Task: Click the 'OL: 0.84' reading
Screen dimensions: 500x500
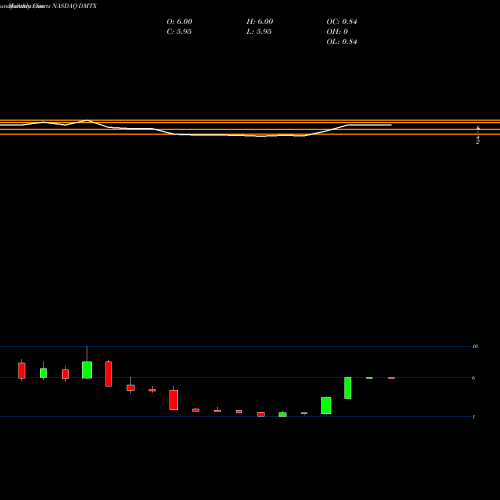Action: [342, 42]
